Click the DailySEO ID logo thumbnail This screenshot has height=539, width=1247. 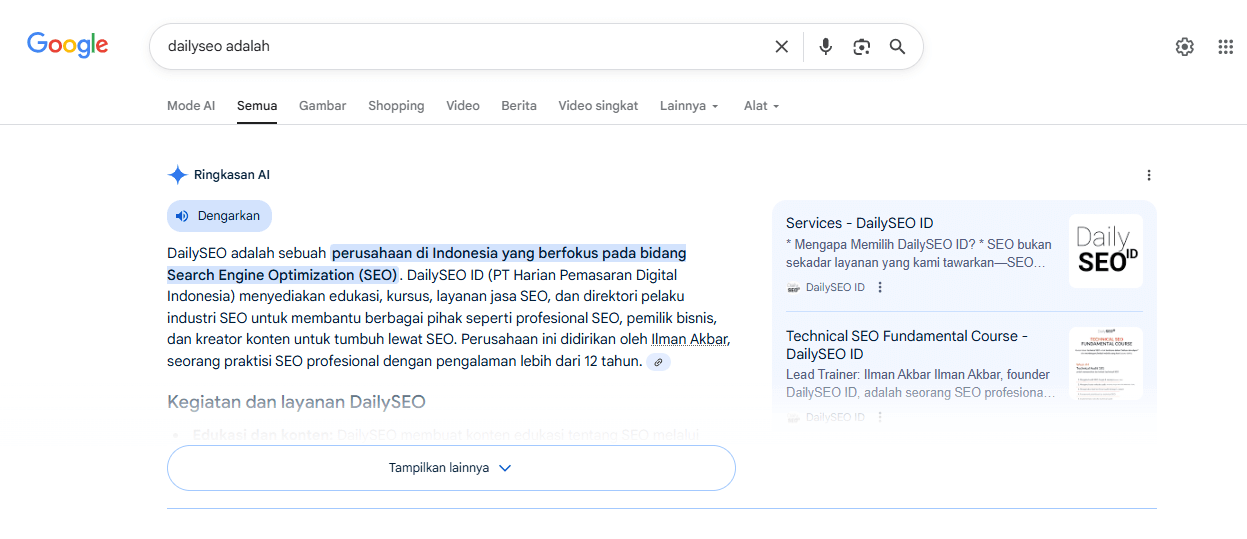click(1105, 251)
